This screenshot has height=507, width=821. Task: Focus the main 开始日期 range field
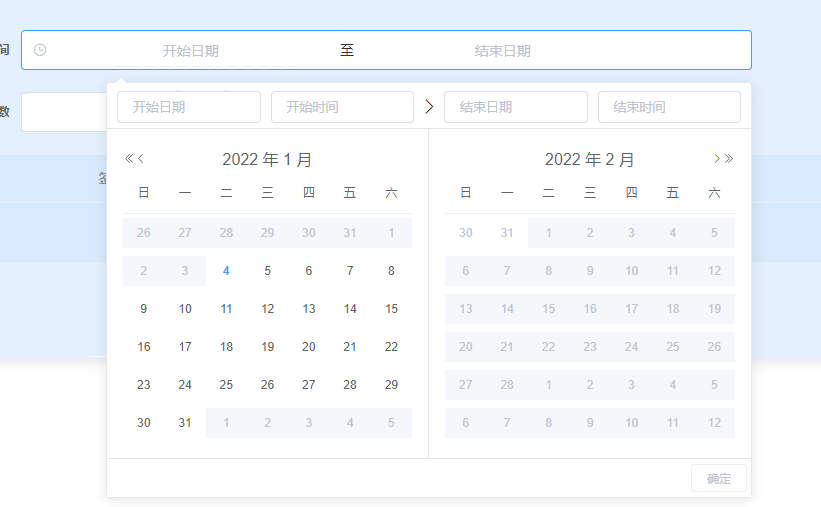click(x=191, y=50)
